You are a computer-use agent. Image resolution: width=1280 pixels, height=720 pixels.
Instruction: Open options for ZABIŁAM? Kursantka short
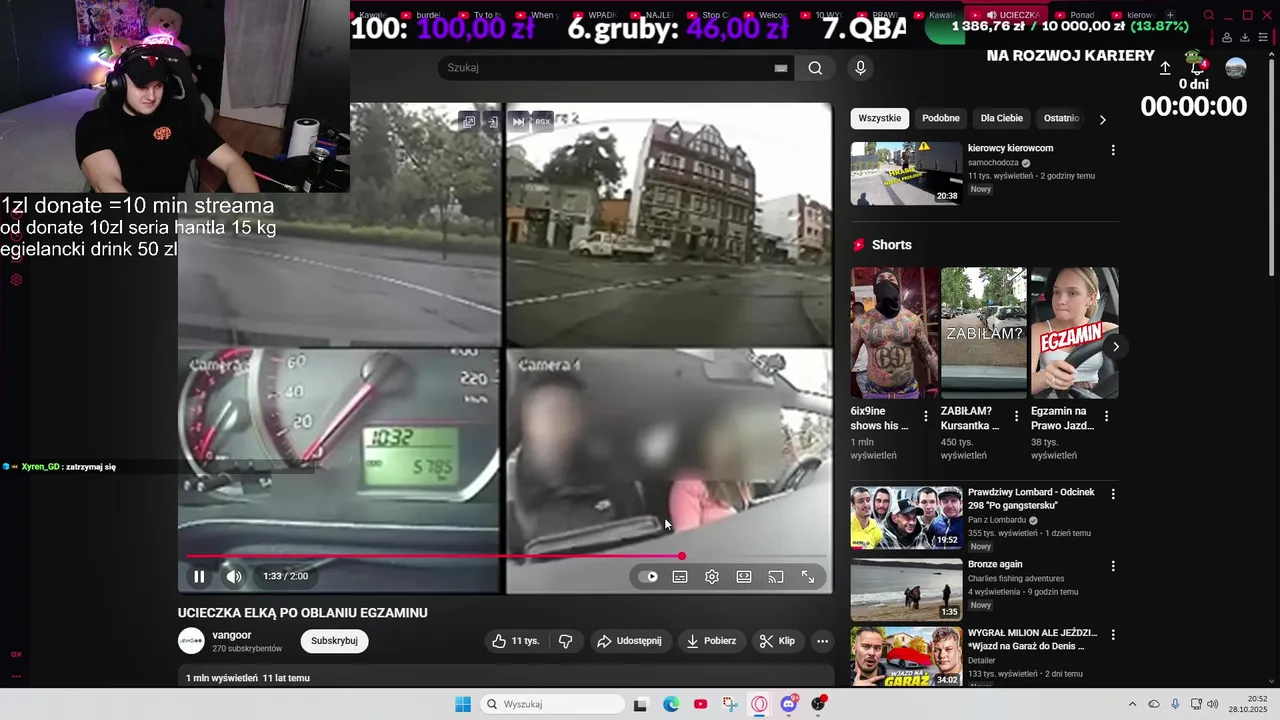[1016, 416]
